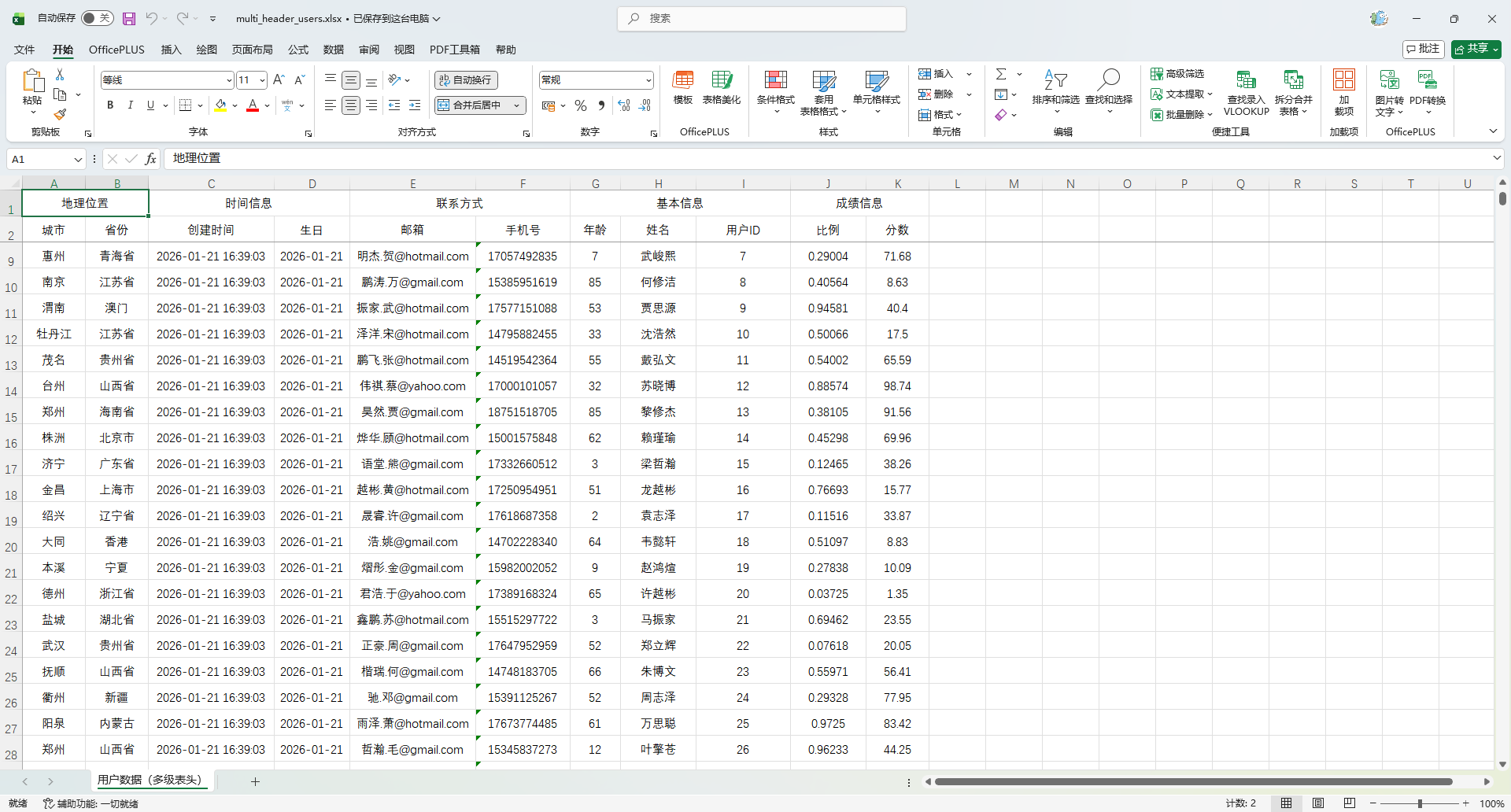The image size is (1511, 812).
Task: Toggle italic formatting
Action: [x=131, y=105]
